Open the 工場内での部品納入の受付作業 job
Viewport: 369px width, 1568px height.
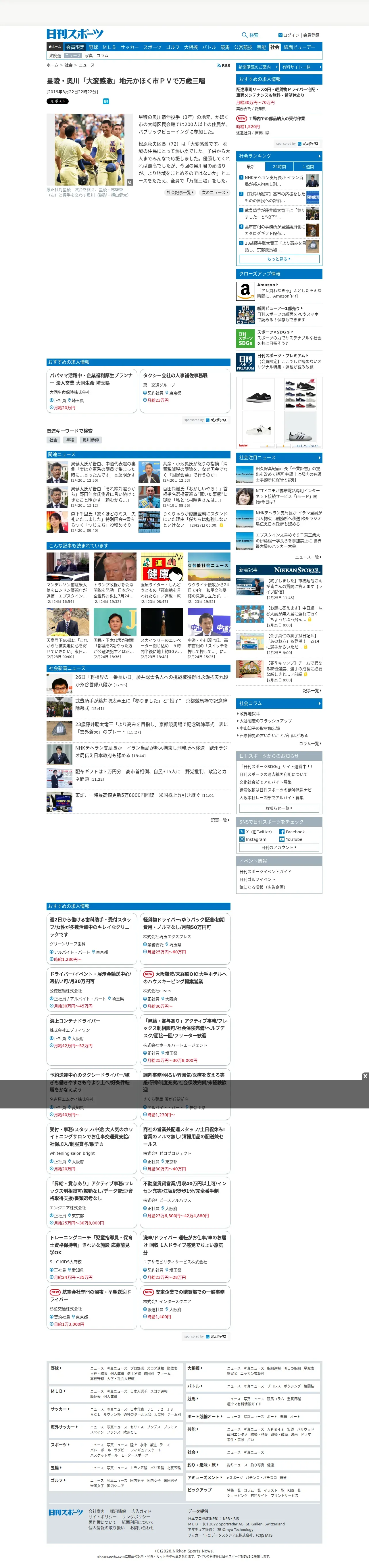click(276, 119)
